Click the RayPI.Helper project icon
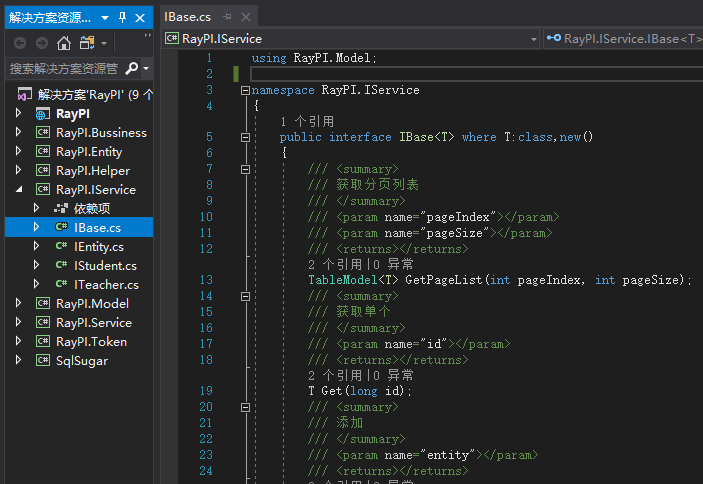The width and height of the screenshot is (703, 484). click(x=43, y=171)
